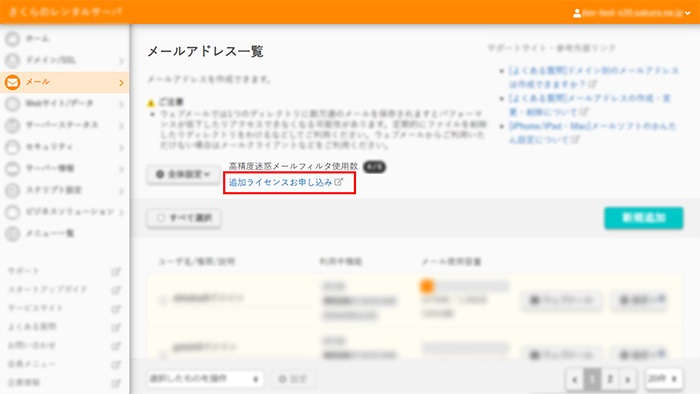
Task: Open the お問い合わせ sidebar link
Action: click(x=32, y=345)
